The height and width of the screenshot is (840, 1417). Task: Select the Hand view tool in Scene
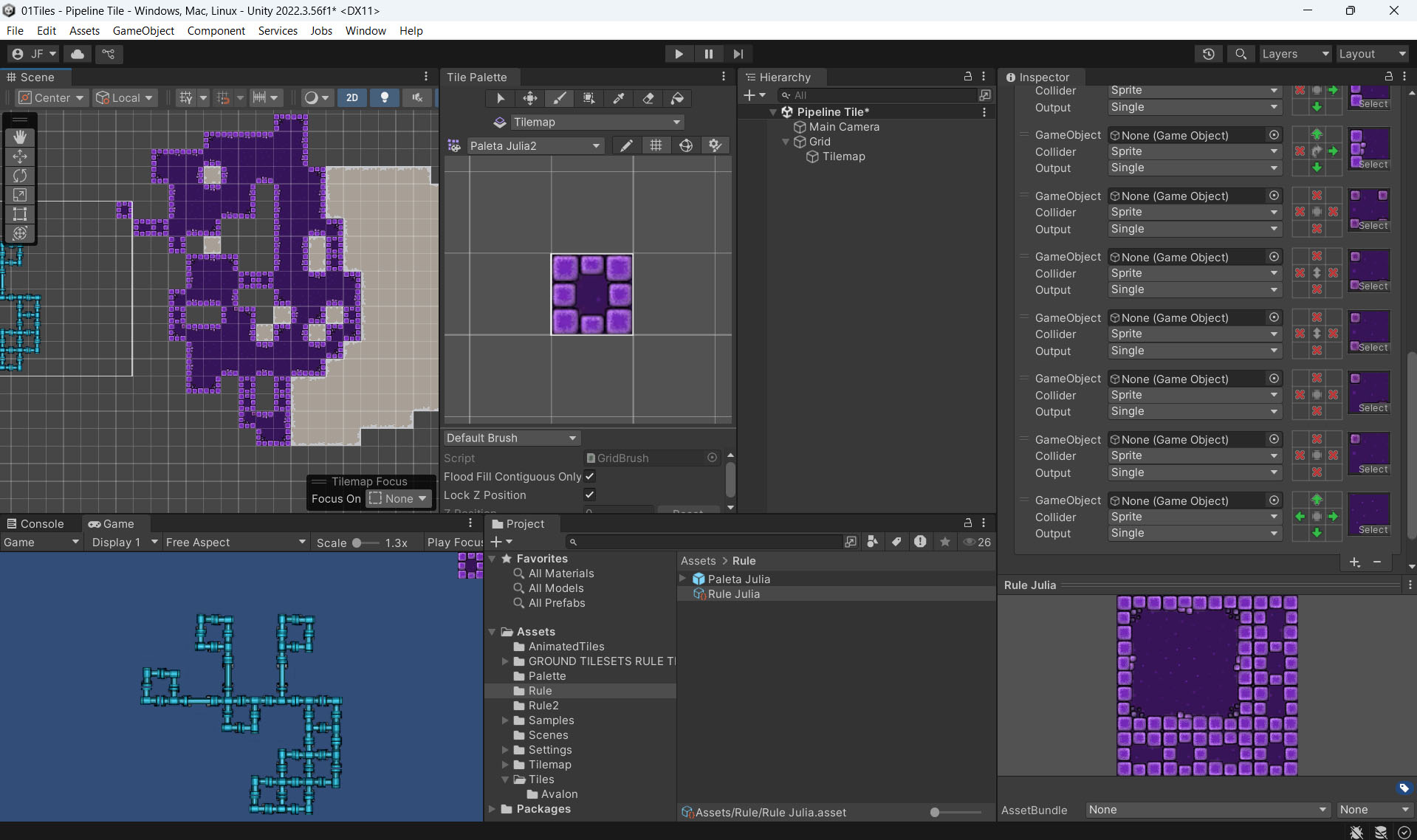tap(20, 137)
